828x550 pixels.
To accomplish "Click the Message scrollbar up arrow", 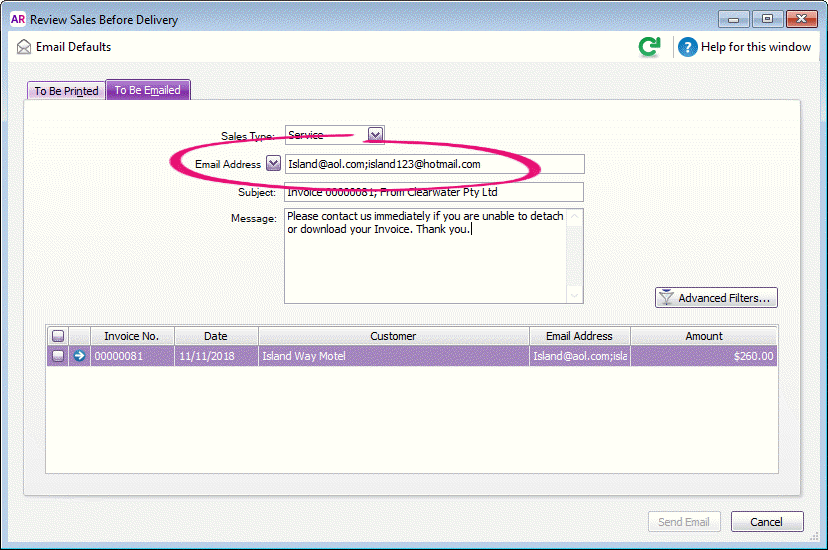I will click(575, 216).
